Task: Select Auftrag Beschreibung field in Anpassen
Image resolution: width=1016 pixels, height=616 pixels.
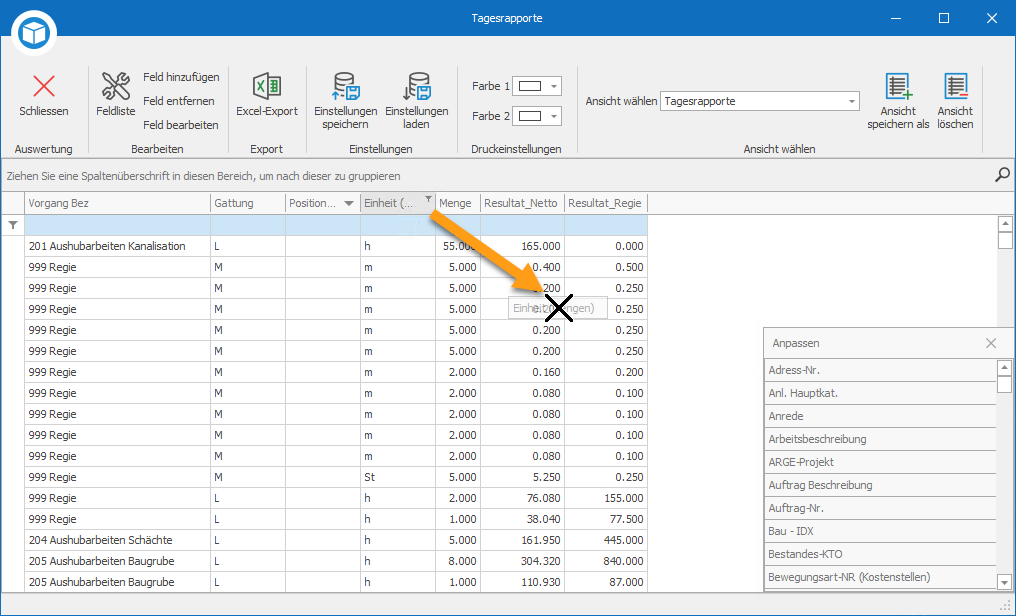Action: tap(880, 485)
